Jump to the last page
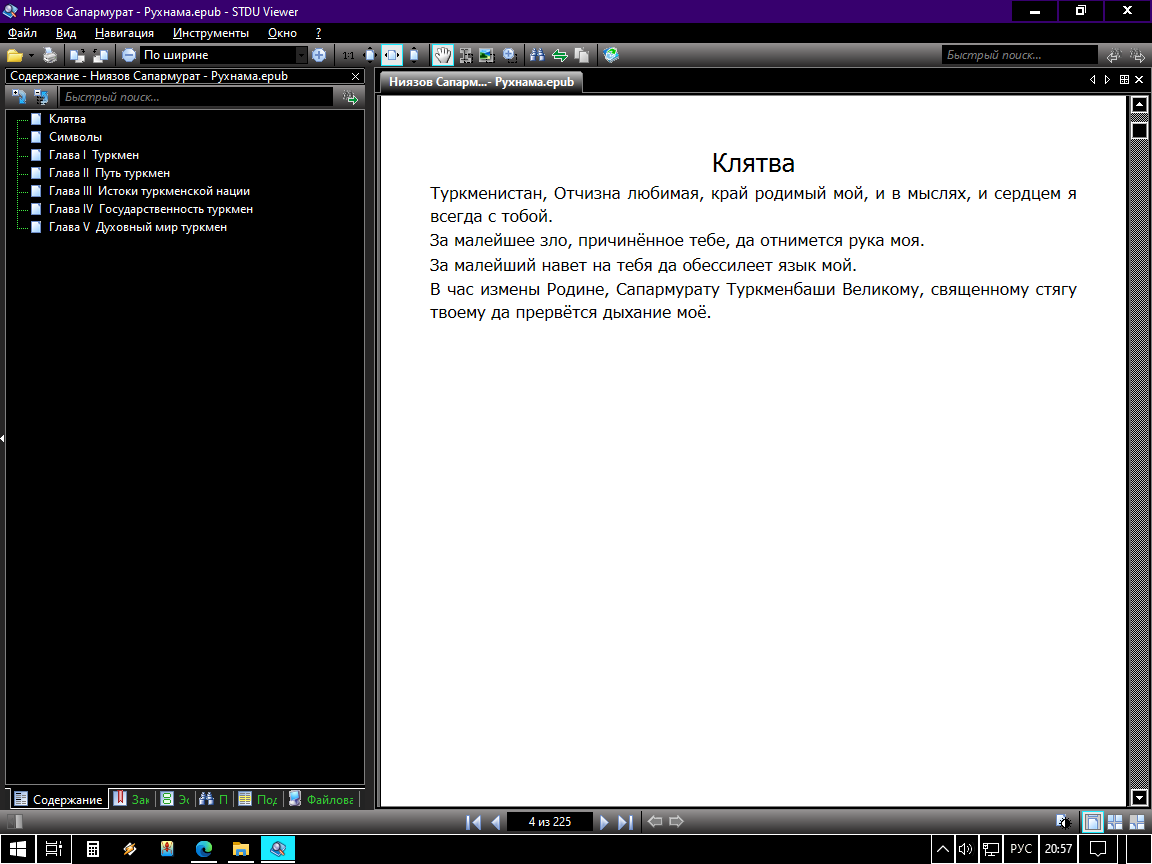This screenshot has height=864, width=1152. tap(625, 822)
